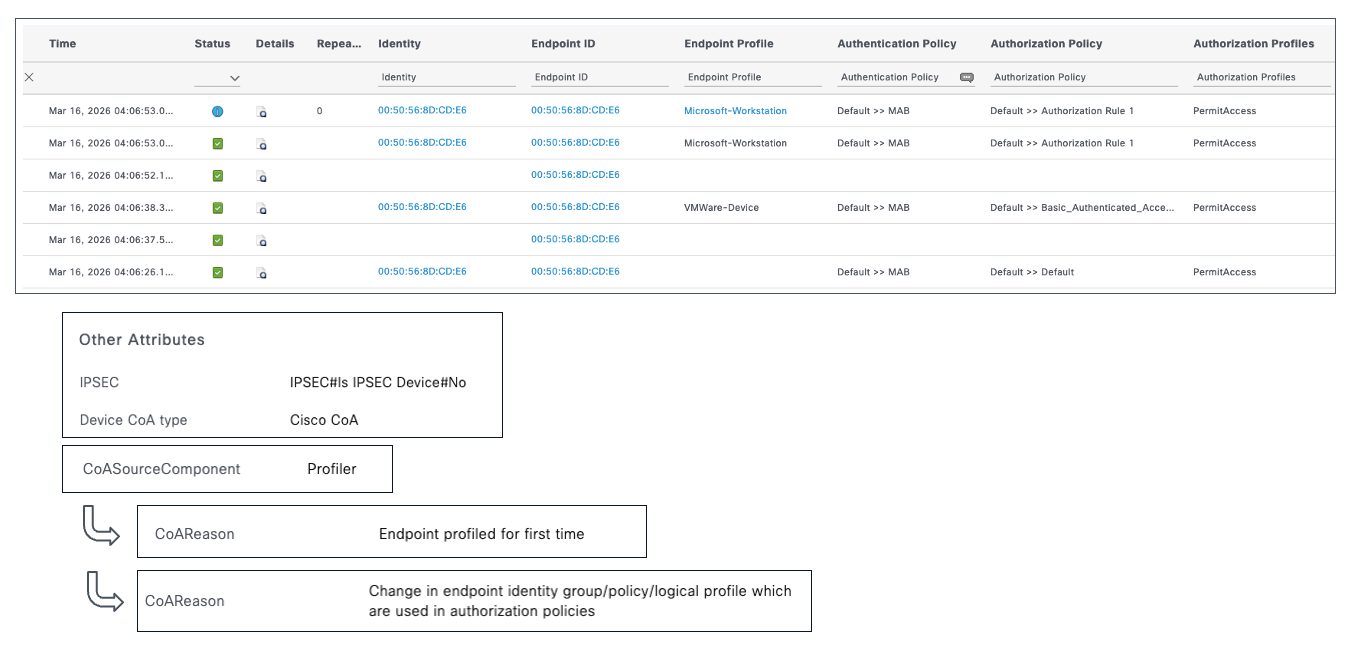The image size is (1348, 652).
Task: Click 'Default >> Basic_Authenticated_Acce...' cell
Action: (1083, 208)
